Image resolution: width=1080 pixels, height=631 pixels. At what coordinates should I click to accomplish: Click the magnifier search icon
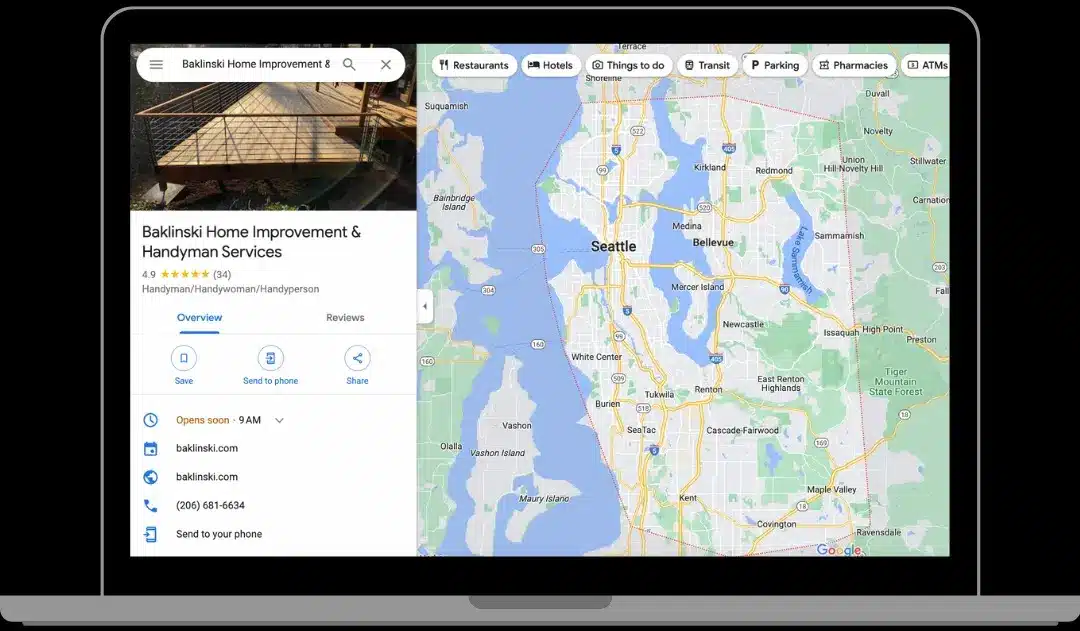click(x=349, y=65)
